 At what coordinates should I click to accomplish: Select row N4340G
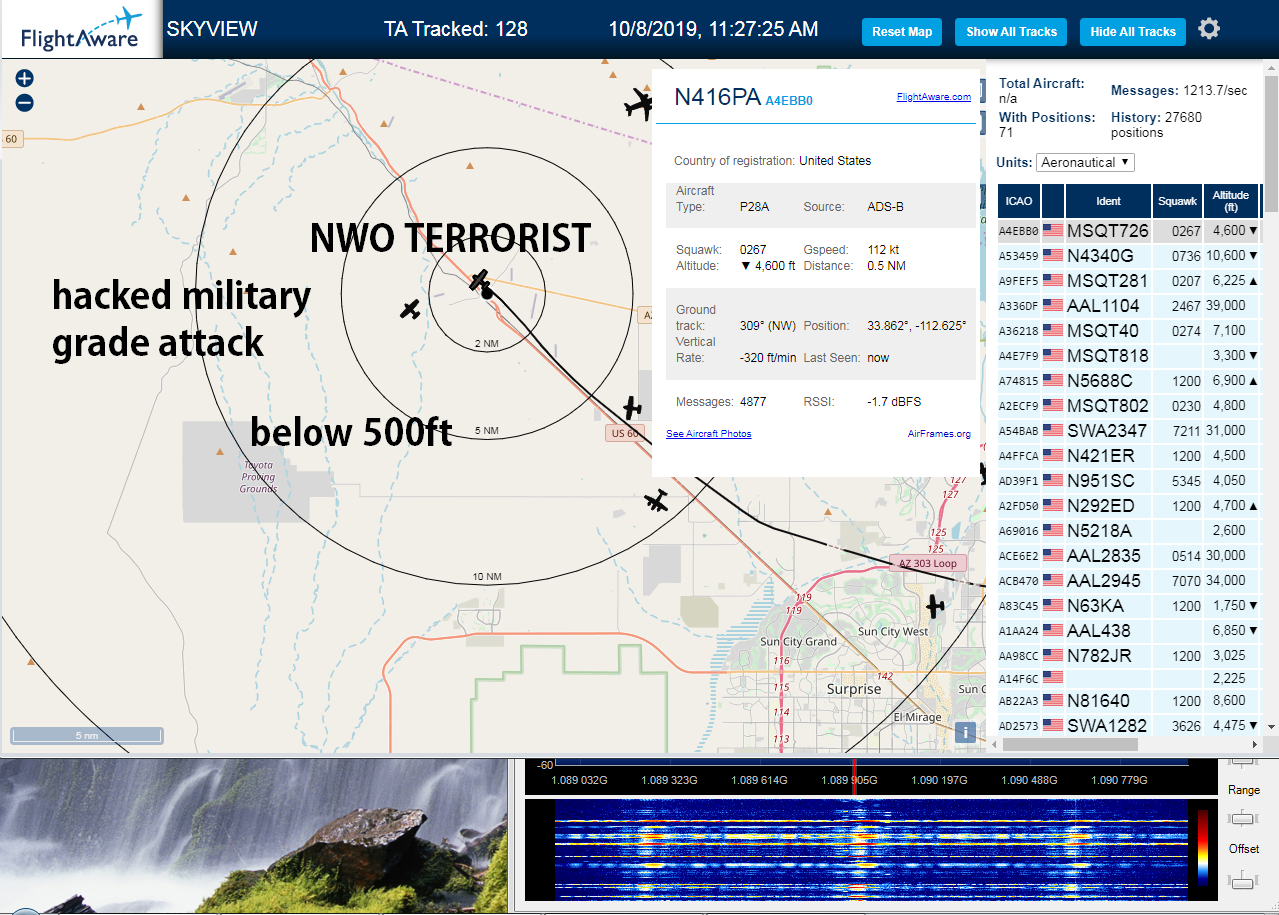(x=1128, y=256)
